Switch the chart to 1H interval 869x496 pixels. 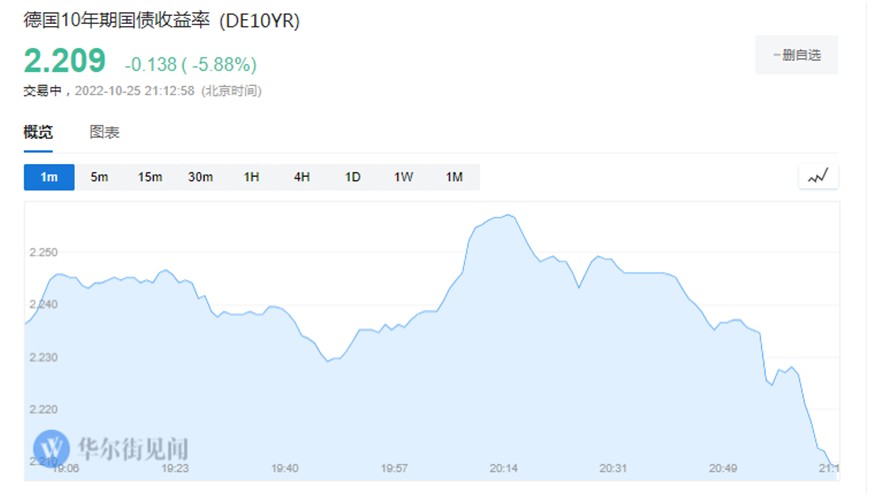[x=251, y=177]
